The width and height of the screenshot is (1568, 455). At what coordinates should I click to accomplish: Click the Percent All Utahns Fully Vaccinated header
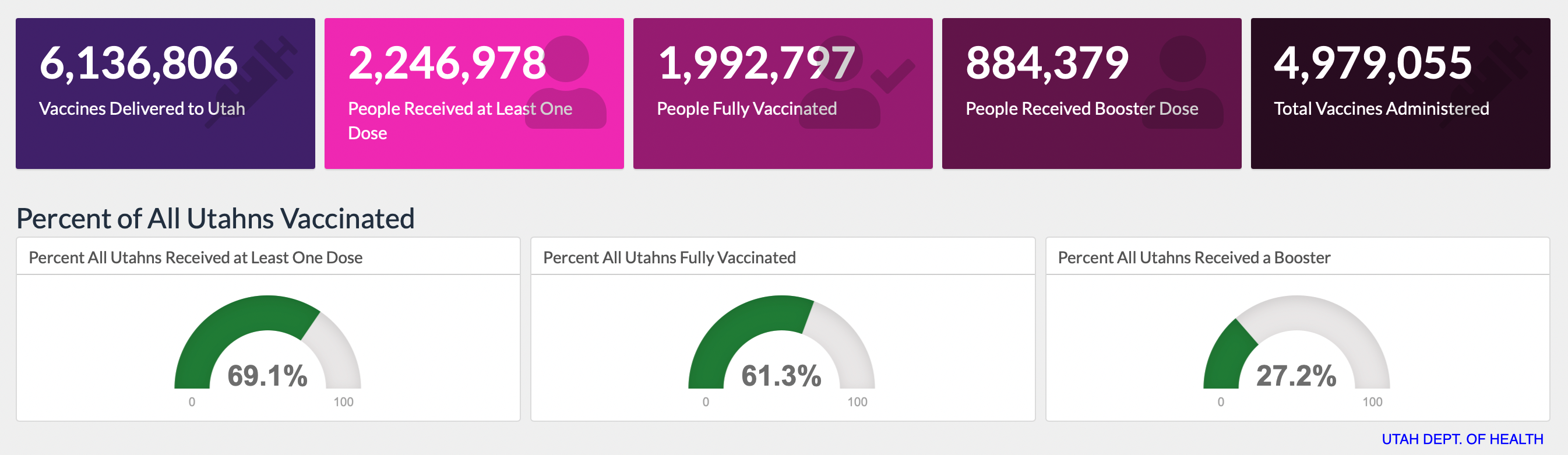(x=669, y=258)
